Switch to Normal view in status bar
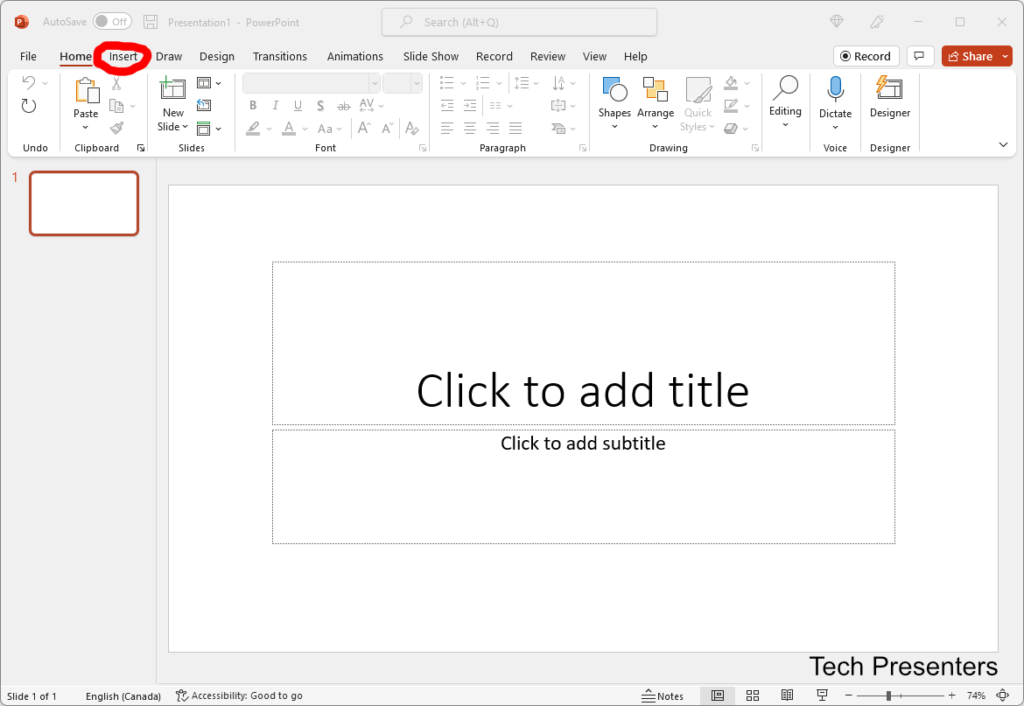This screenshot has height=706, width=1024. [718, 696]
